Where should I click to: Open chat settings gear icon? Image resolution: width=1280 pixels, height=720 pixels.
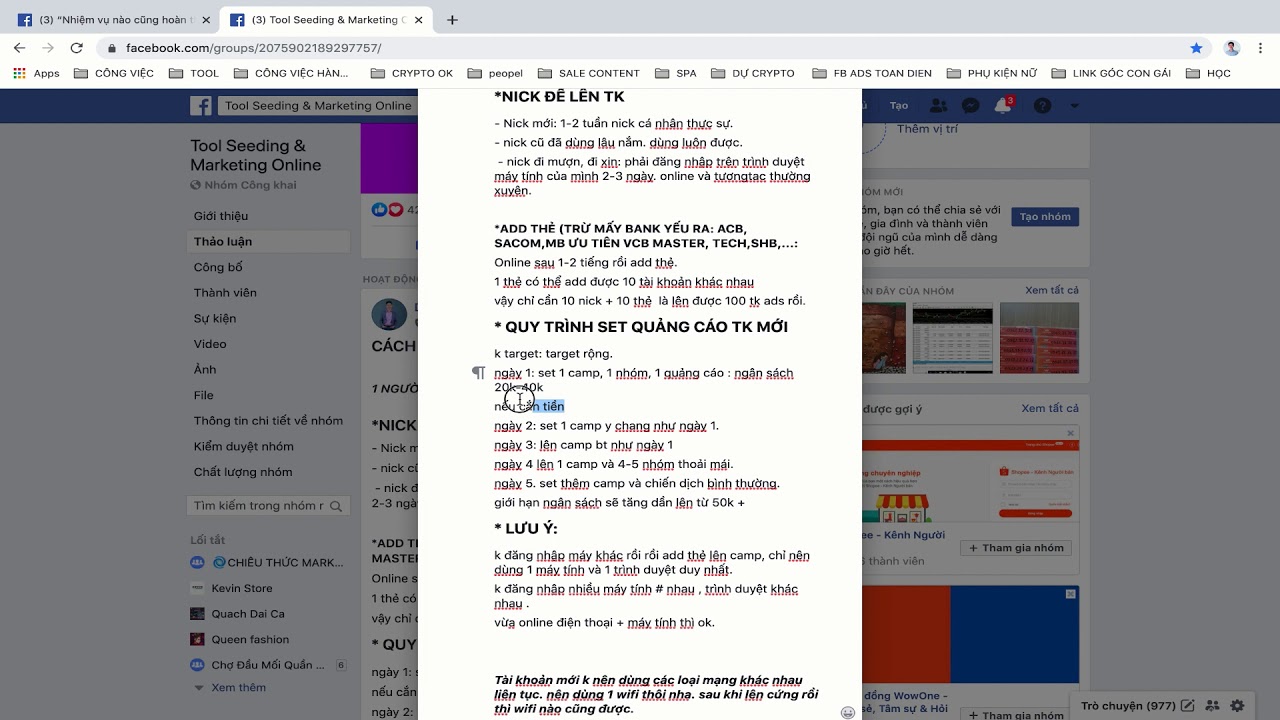pyautogui.click(x=1238, y=706)
